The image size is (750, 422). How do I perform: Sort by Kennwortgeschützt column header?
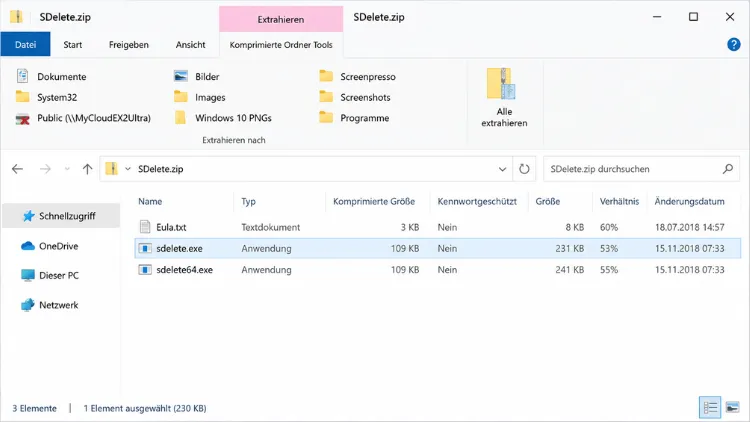pos(477,201)
